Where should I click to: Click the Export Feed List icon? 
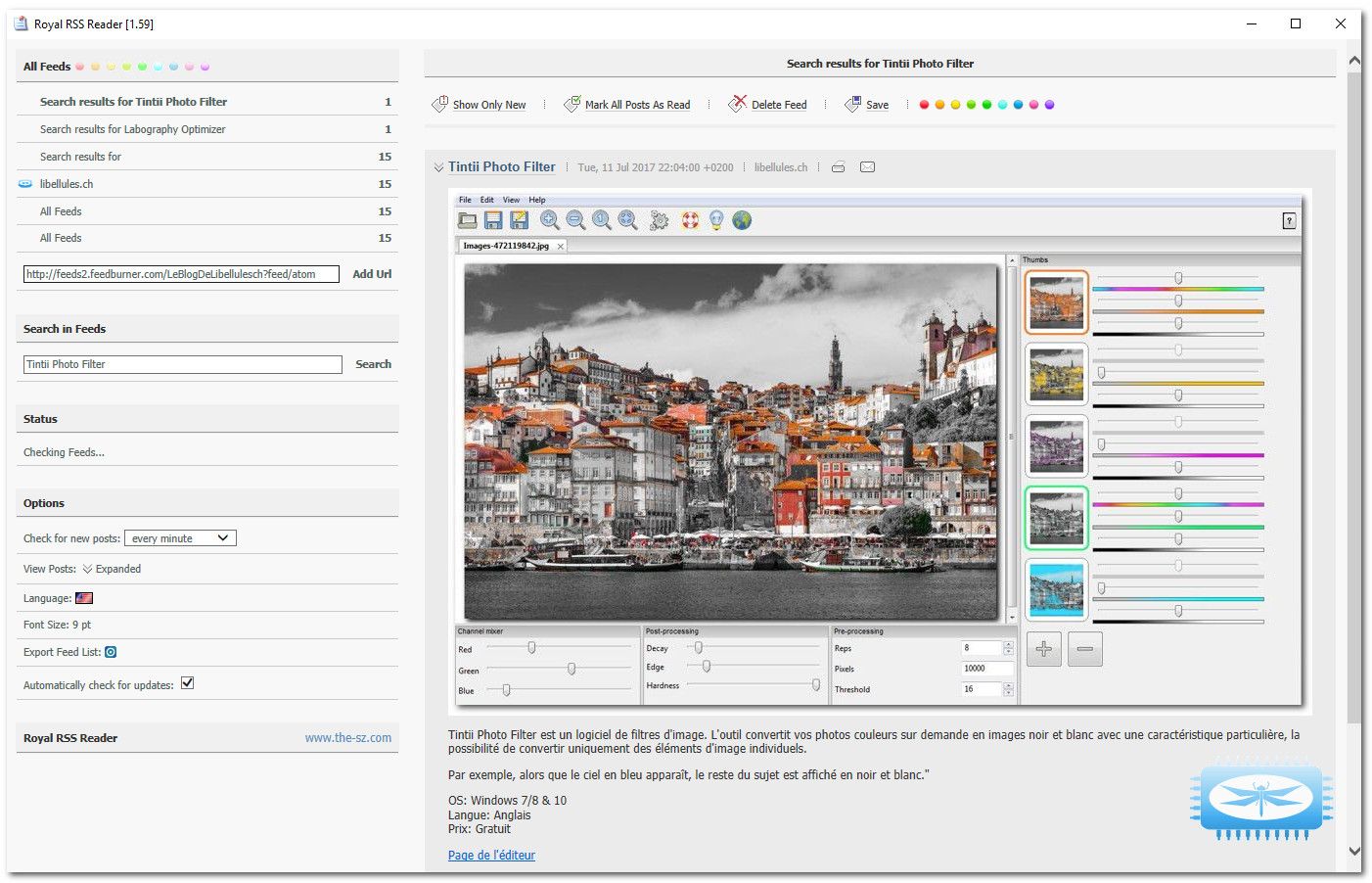click(x=111, y=652)
